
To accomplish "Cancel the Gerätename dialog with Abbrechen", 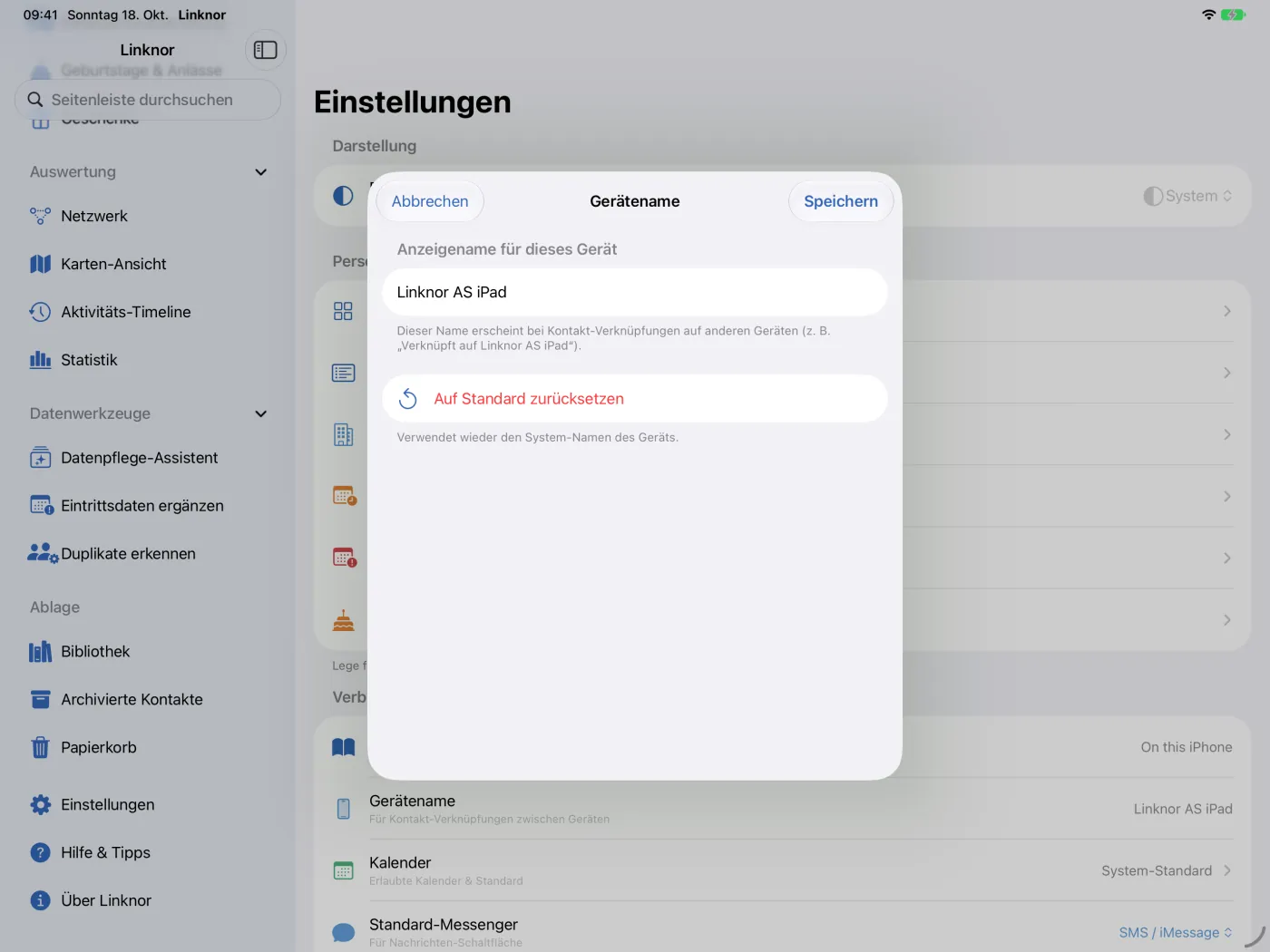I will (x=430, y=201).
